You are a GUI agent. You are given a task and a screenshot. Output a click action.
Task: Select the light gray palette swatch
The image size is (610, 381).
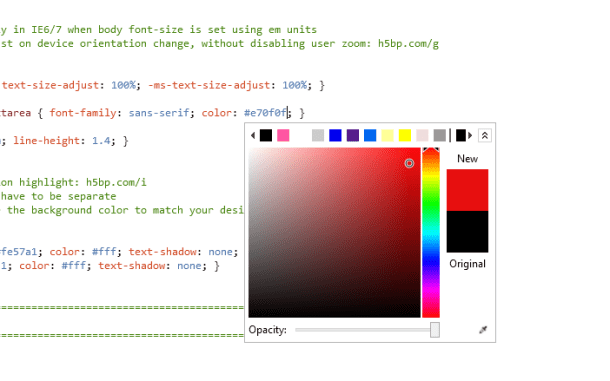[318, 135]
